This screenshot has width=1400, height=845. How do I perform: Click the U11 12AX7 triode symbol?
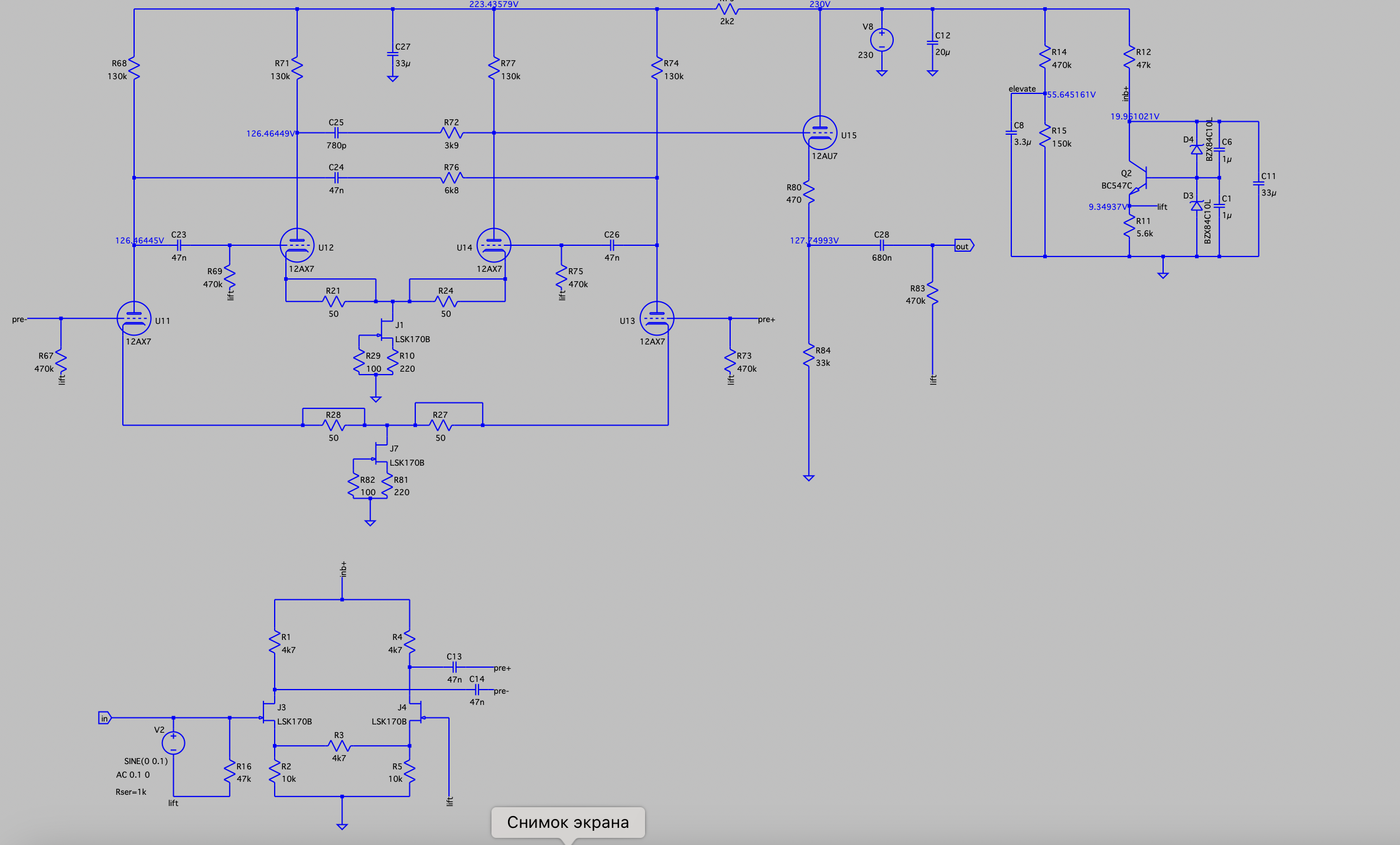(134, 318)
